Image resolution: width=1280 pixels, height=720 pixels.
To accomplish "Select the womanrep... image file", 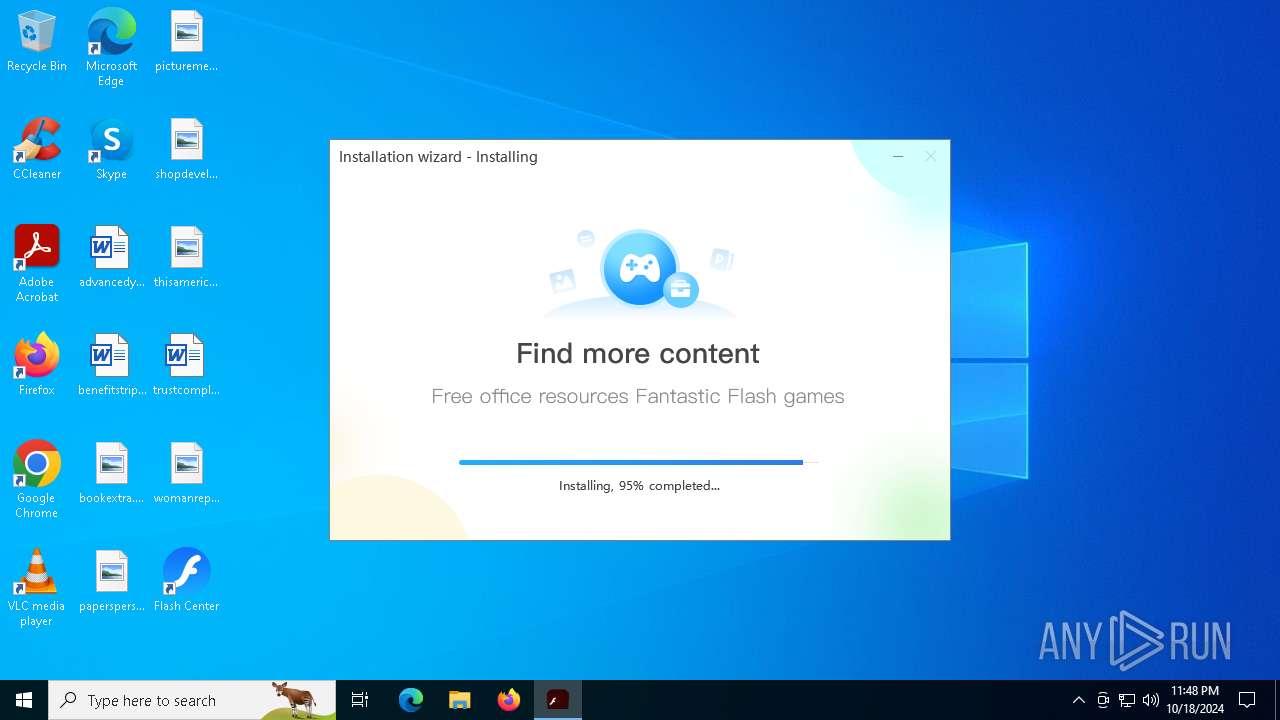I will [x=186, y=474].
